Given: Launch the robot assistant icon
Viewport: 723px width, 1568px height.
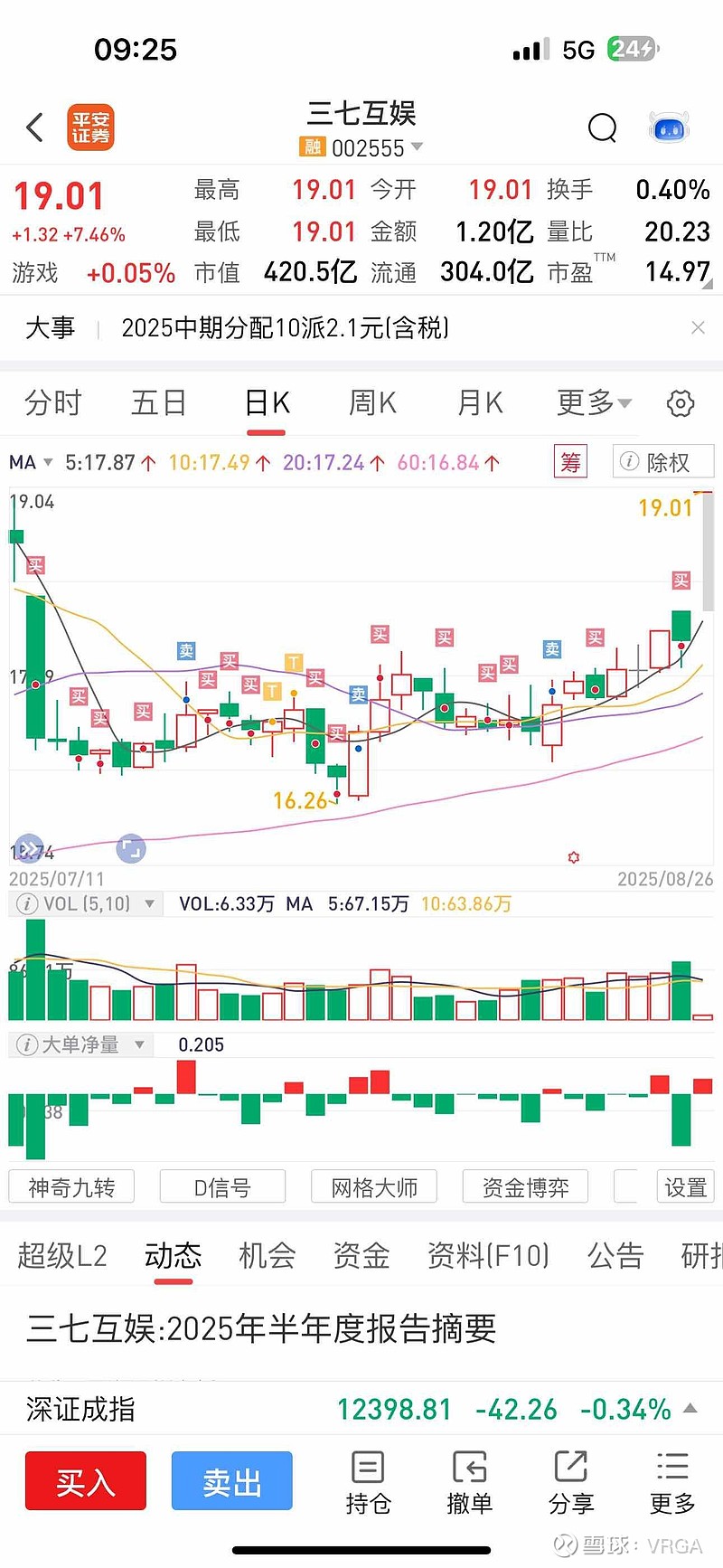Looking at the screenshot, I should point(670,128).
